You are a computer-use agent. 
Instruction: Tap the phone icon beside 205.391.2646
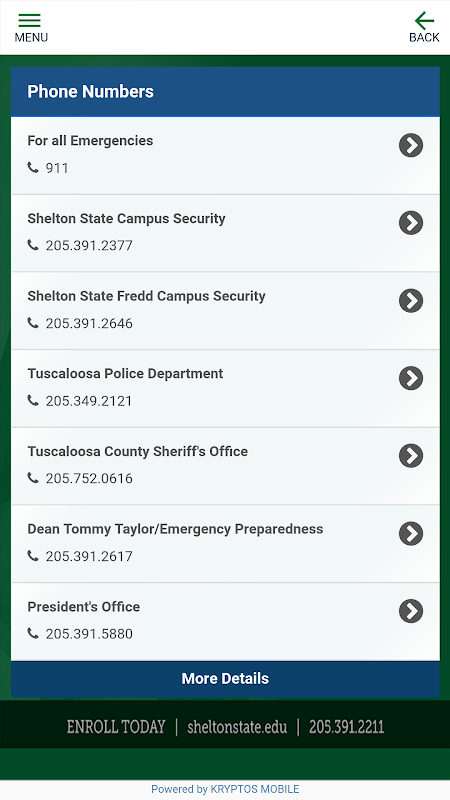(x=33, y=323)
